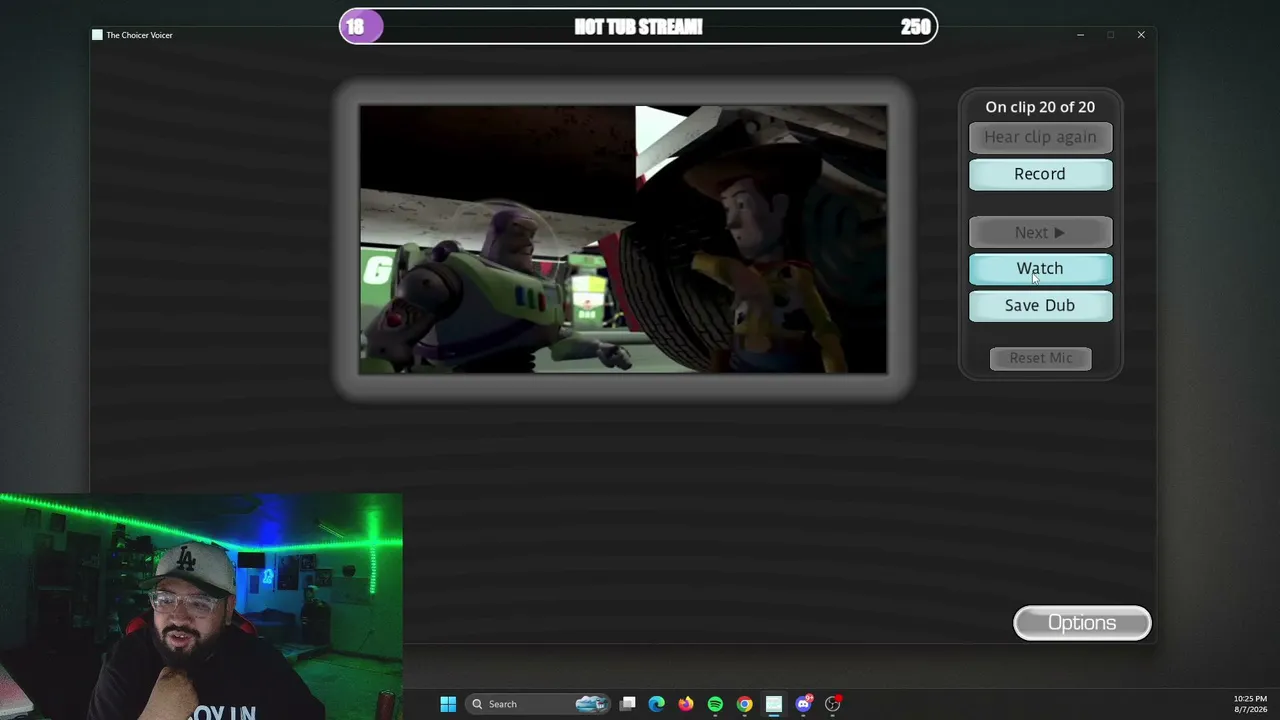The width and height of the screenshot is (1280, 720).
Task: Open the Options menu
Action: [x=1082, y=623]
